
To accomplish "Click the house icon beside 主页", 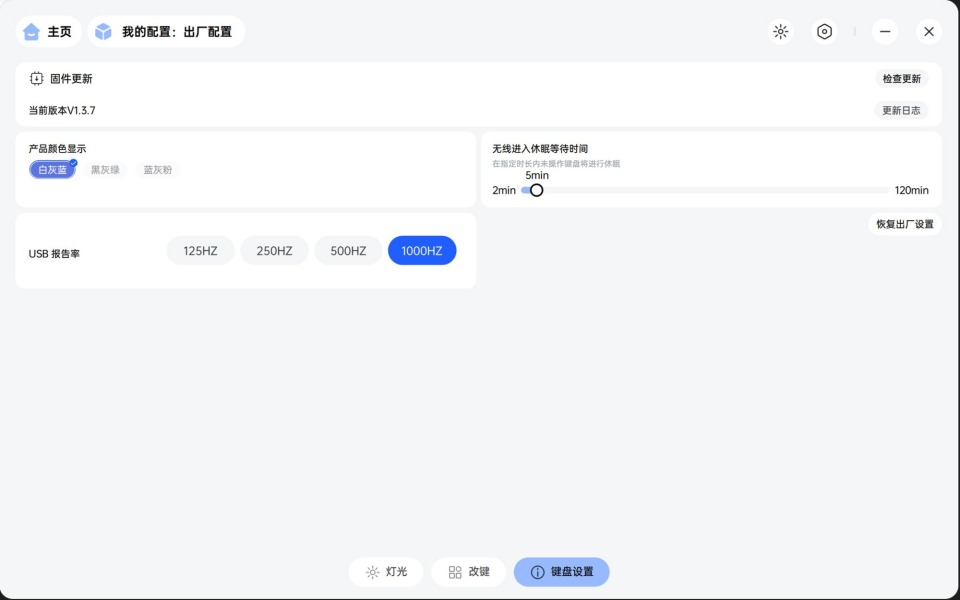I will [31, 32].
